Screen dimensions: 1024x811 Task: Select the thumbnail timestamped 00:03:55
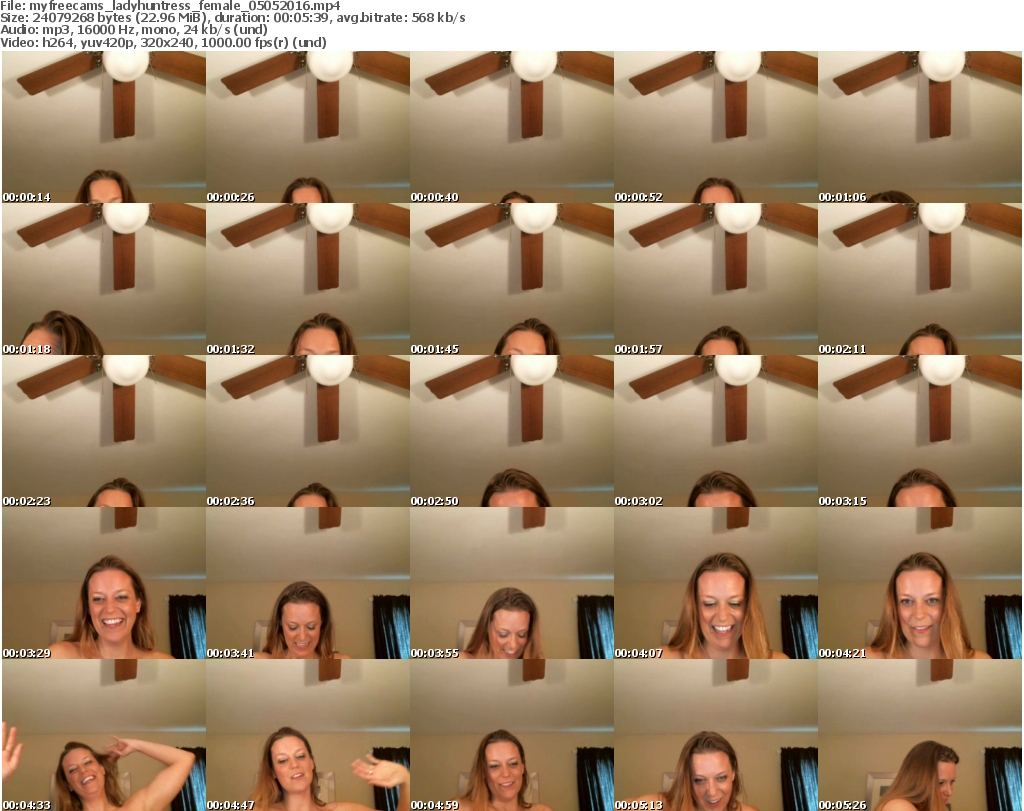(512, 583)
